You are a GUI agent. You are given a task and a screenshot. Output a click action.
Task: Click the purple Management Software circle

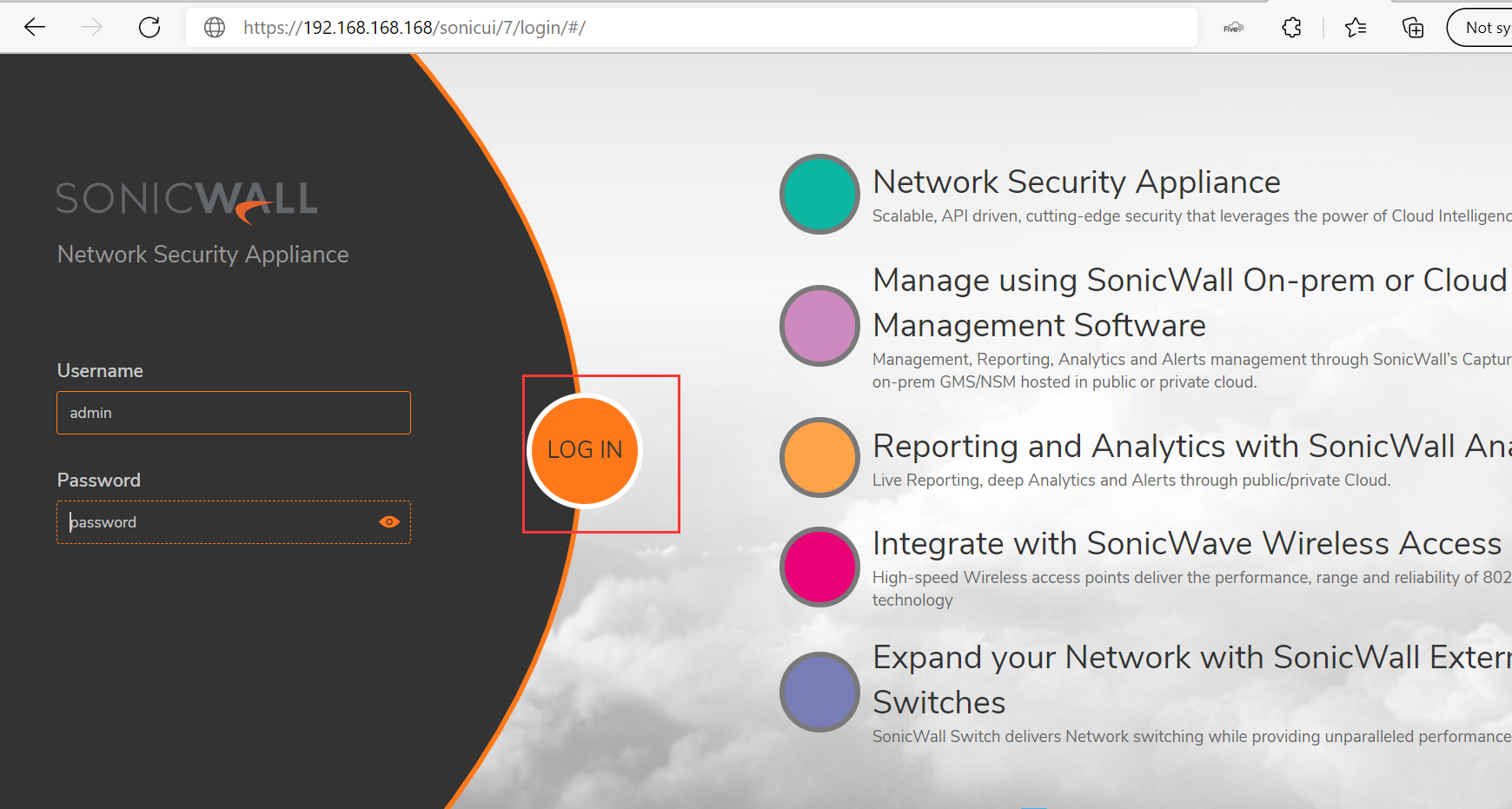819,326
